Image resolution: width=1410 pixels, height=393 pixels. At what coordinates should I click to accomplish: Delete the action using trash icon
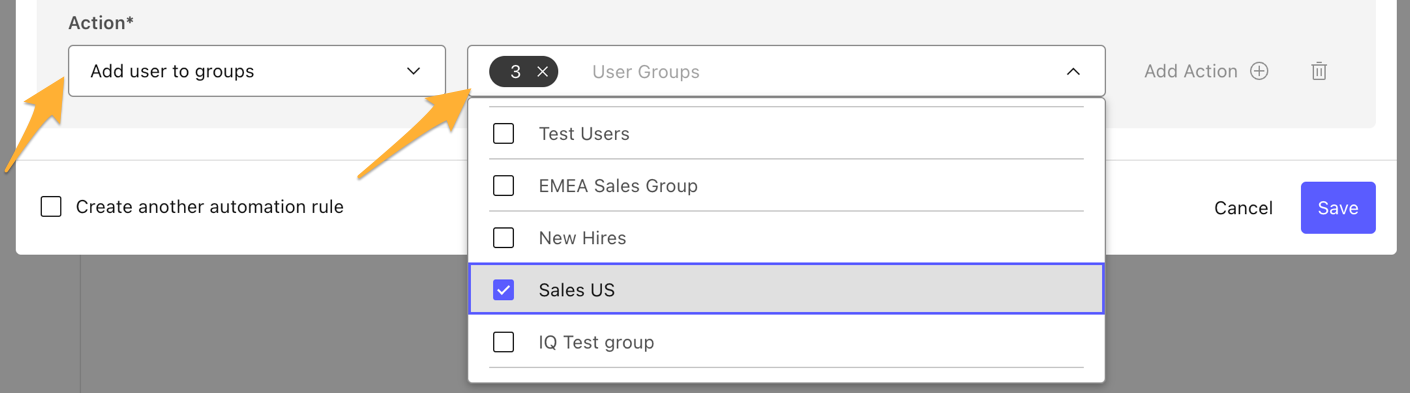(x=1319, y=71)
